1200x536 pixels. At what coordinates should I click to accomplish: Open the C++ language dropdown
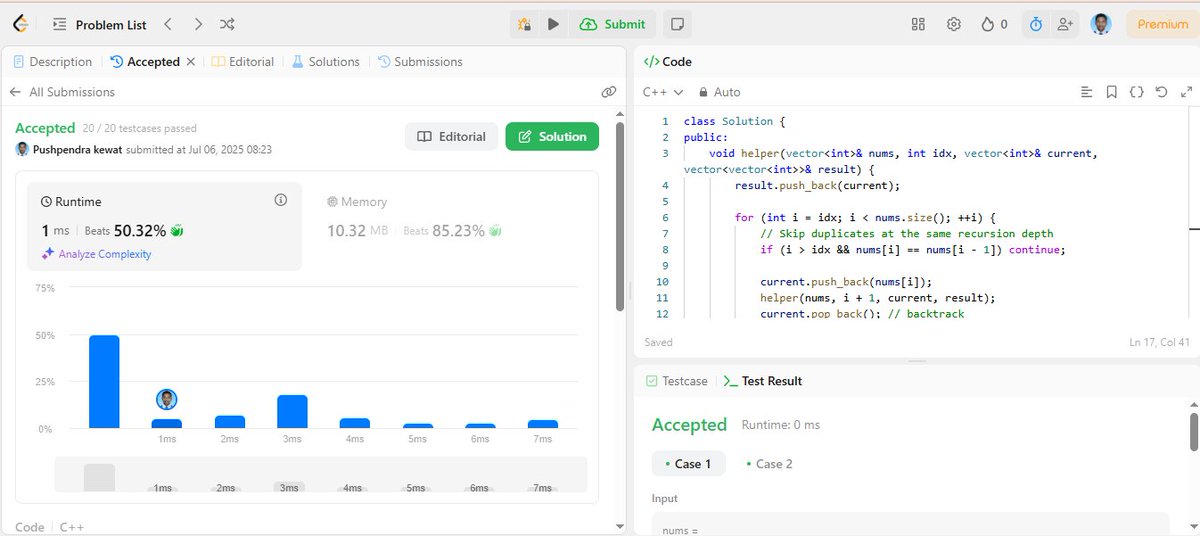663,92
